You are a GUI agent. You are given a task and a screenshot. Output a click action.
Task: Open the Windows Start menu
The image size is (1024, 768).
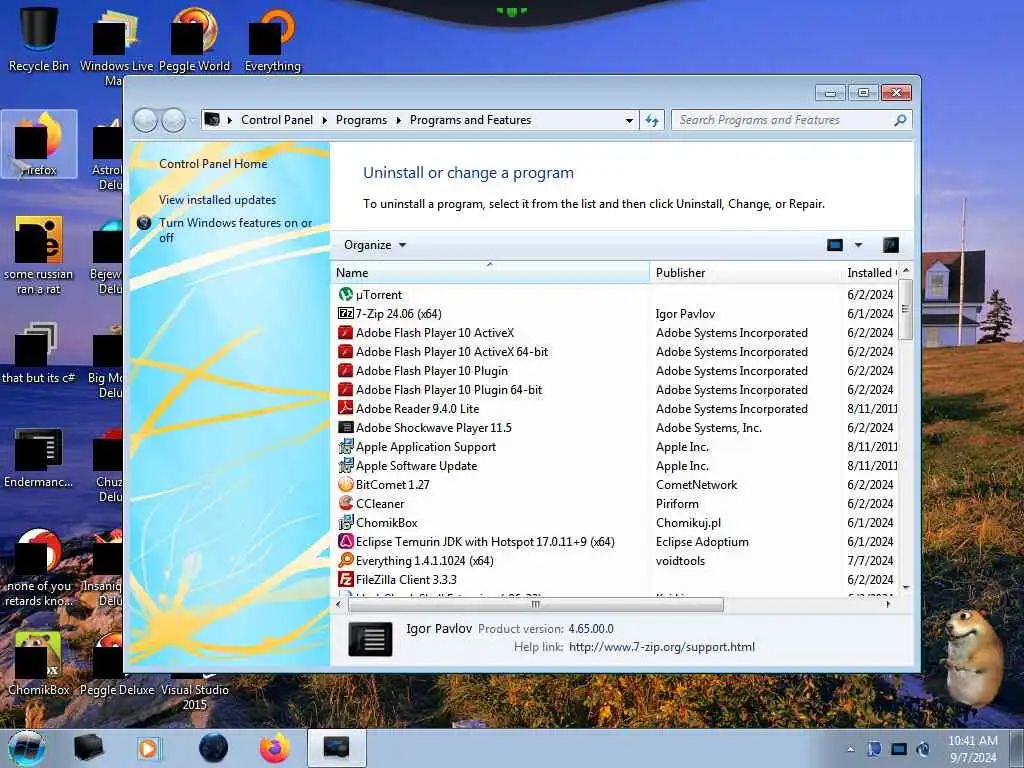[27, 748]
